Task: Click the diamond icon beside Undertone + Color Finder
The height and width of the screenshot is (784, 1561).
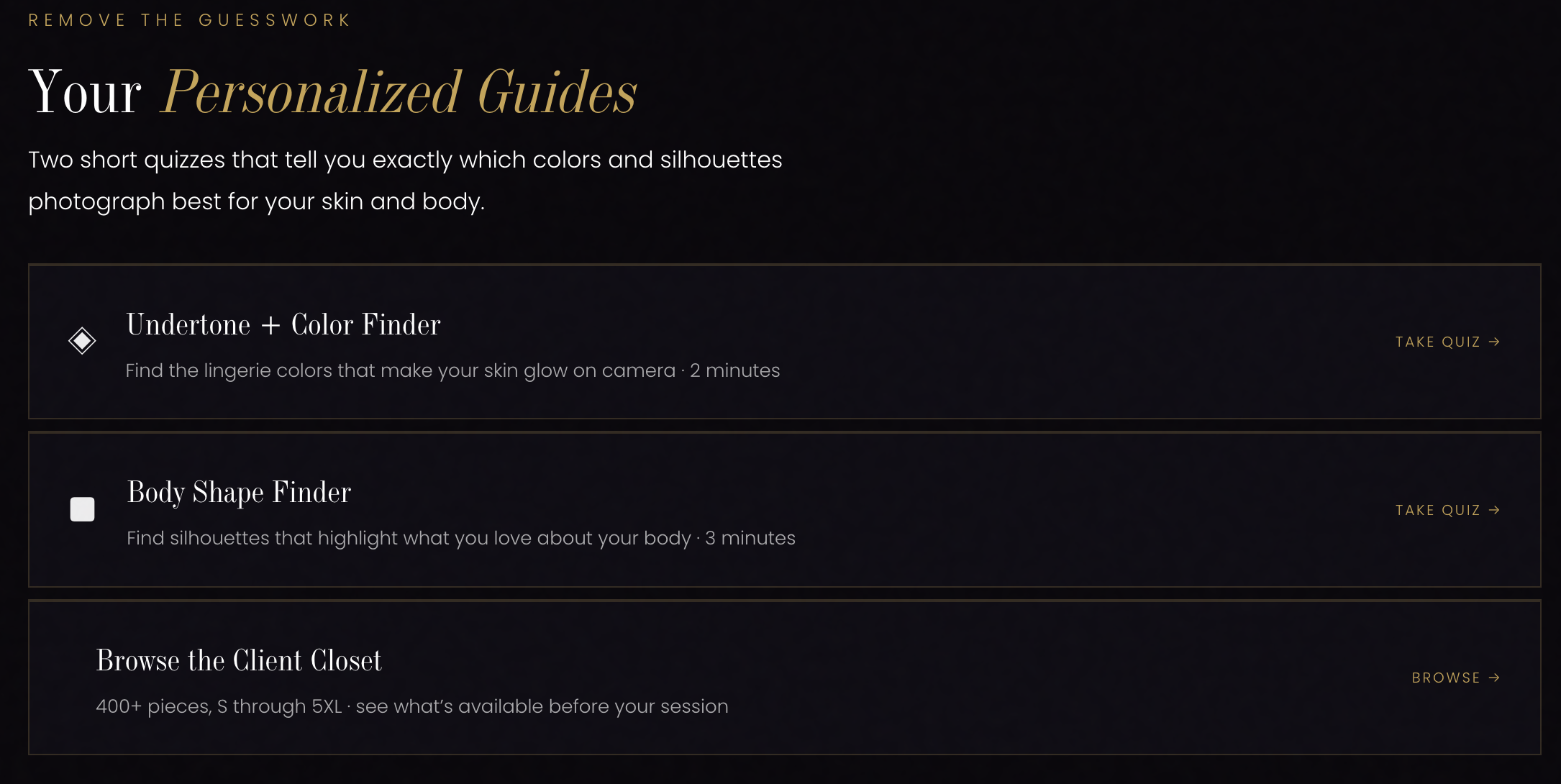Action: 82,341
